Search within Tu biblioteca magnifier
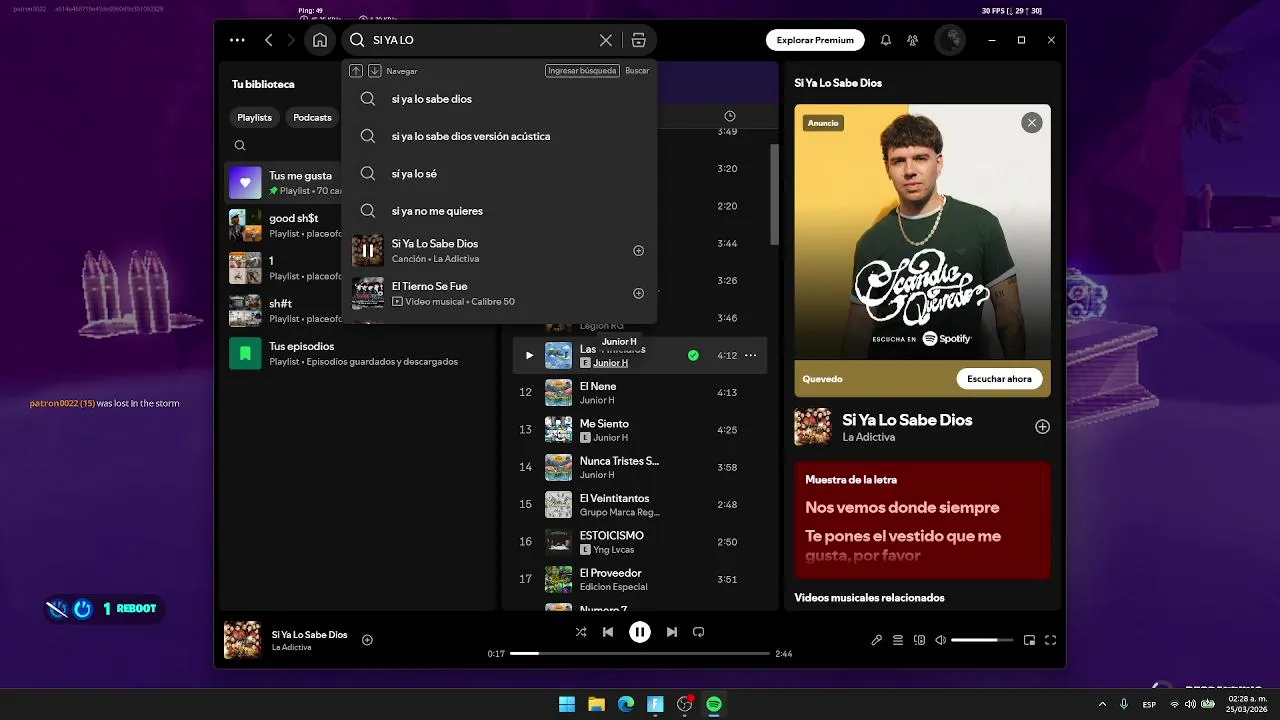This screenshot has height=720, width=1280. (240, 146)
